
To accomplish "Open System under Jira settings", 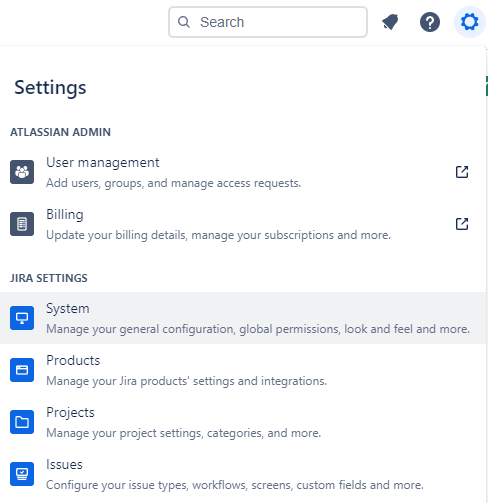I will (x=243, y=318).
